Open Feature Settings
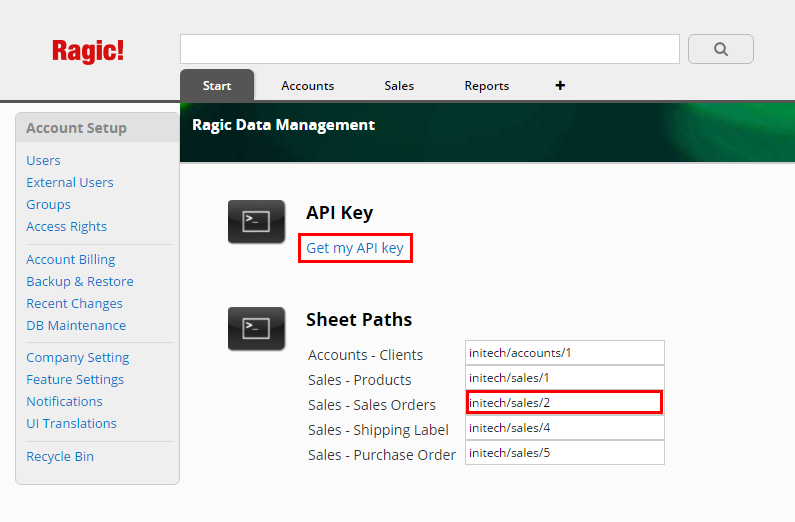This screenshot has height=522, width=795. (x=75, y=380)
